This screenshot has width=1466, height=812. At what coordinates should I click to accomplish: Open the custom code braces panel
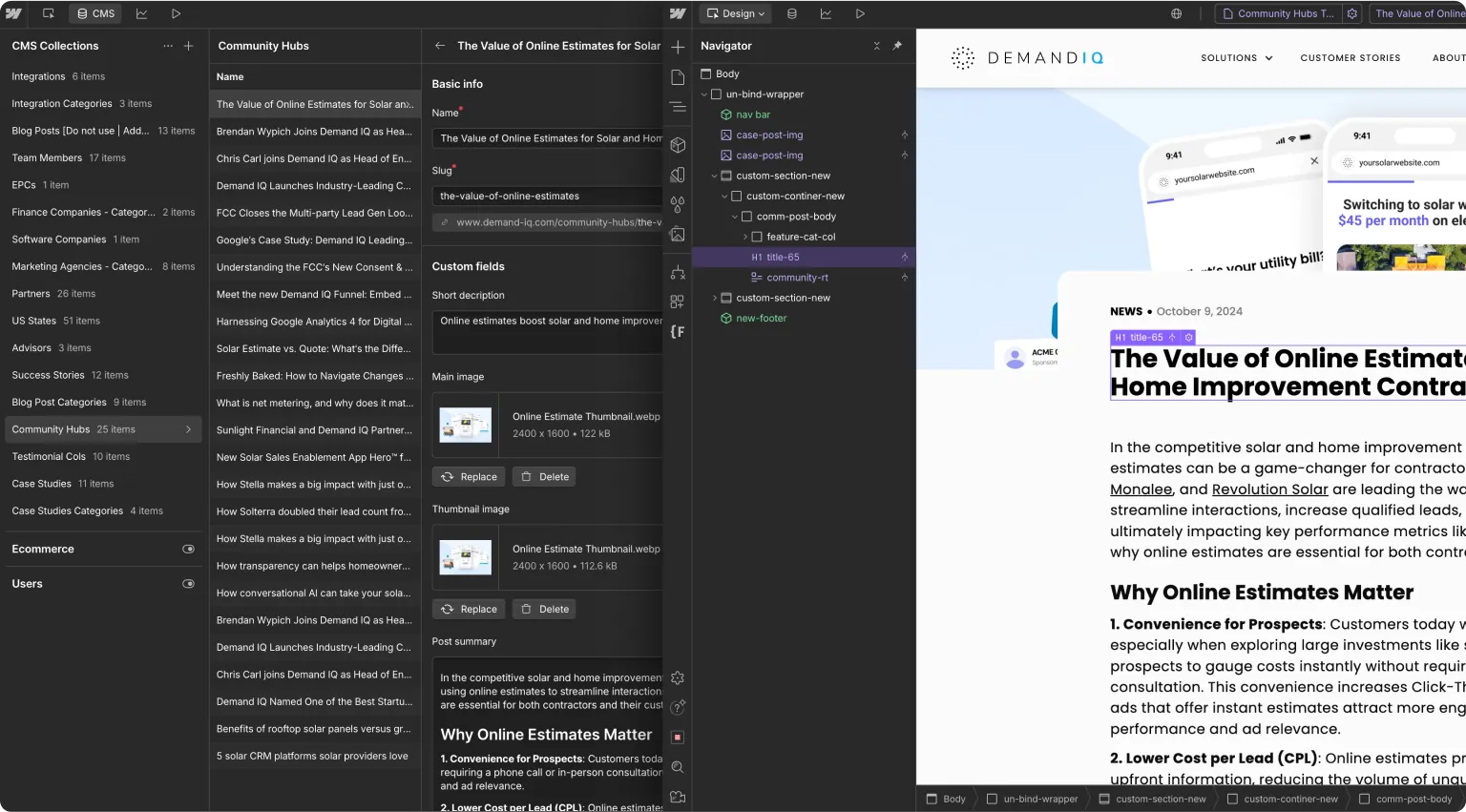coord(678,331)
